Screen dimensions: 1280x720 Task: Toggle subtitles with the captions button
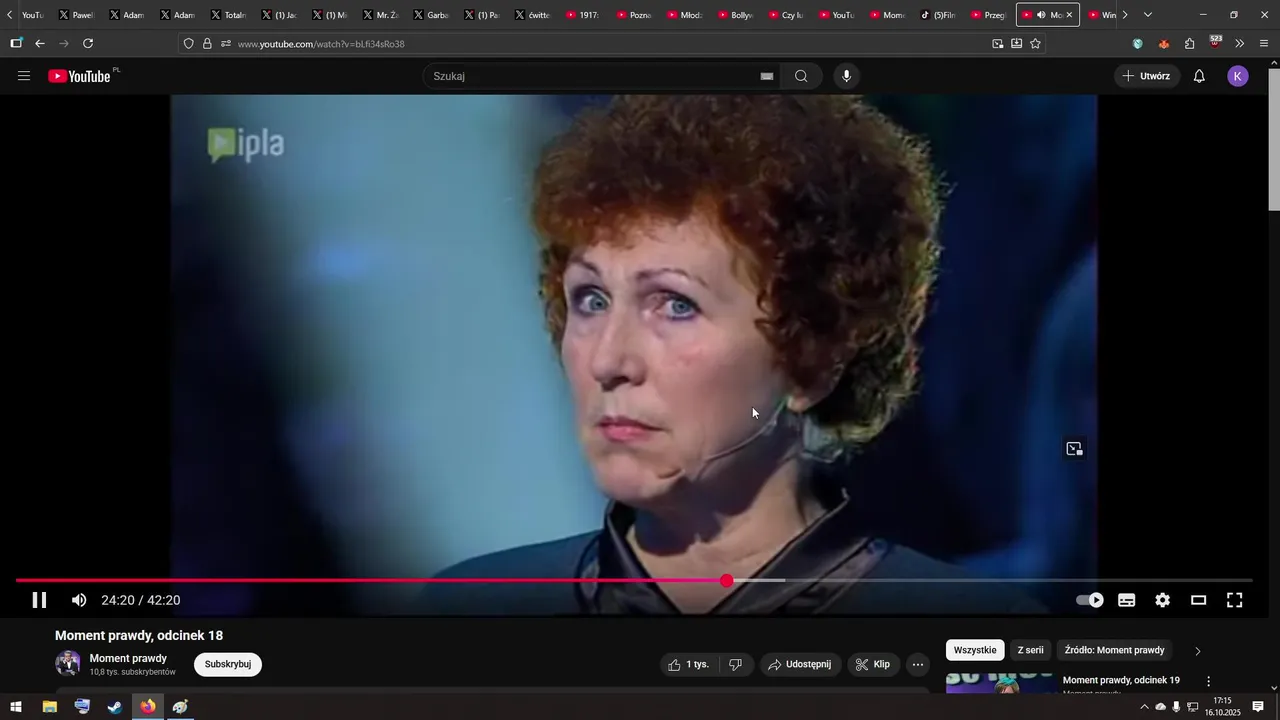pyautogui.click(x=1127, y=600)
